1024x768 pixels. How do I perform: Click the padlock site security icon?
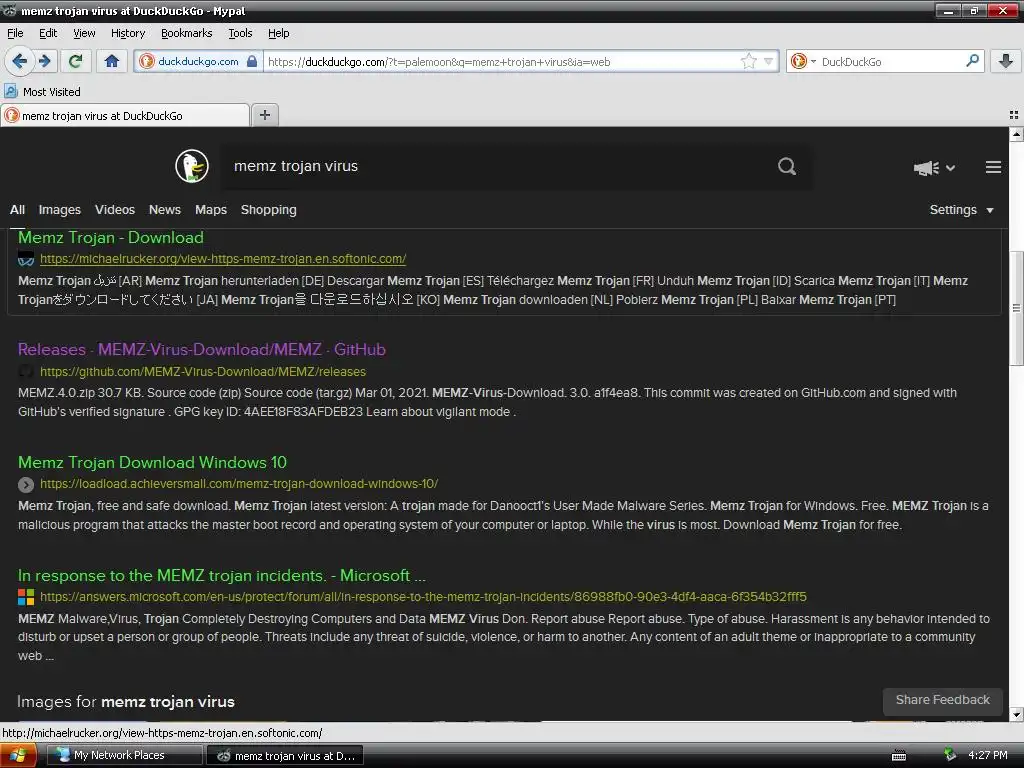coord(252,61)
